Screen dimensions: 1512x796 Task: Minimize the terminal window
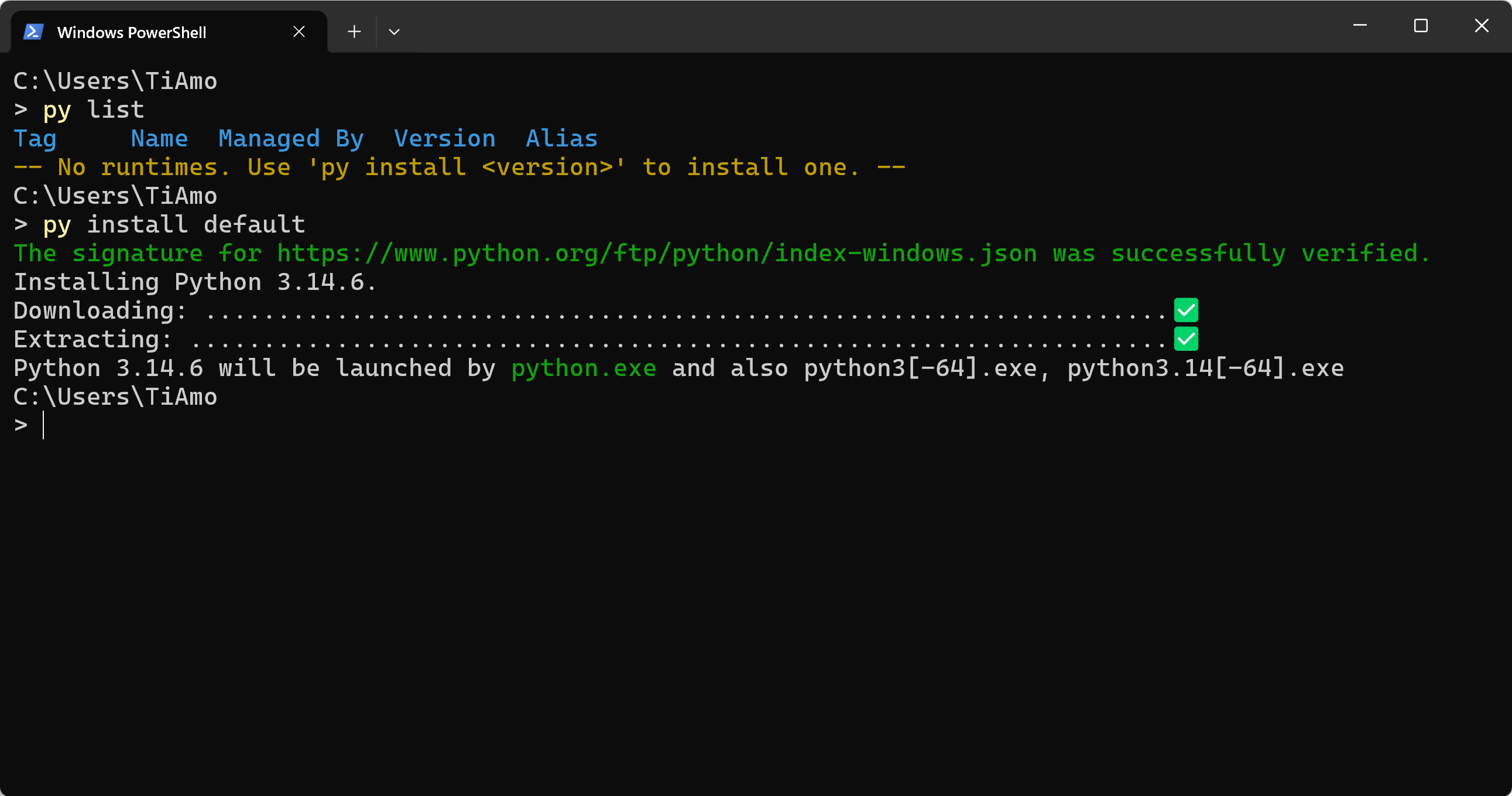click(1360, 26)
